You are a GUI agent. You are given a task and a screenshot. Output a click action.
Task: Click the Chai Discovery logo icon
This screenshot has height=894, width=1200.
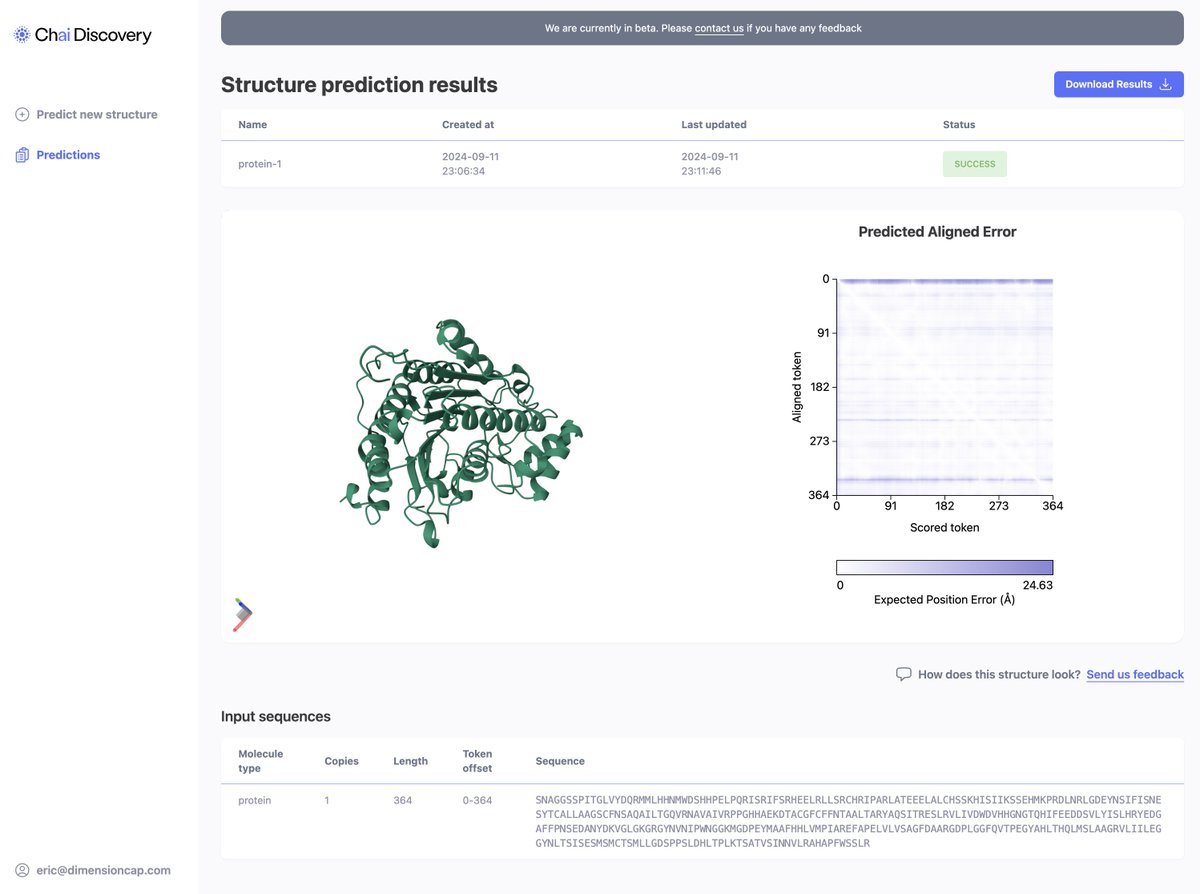[22, 35]
